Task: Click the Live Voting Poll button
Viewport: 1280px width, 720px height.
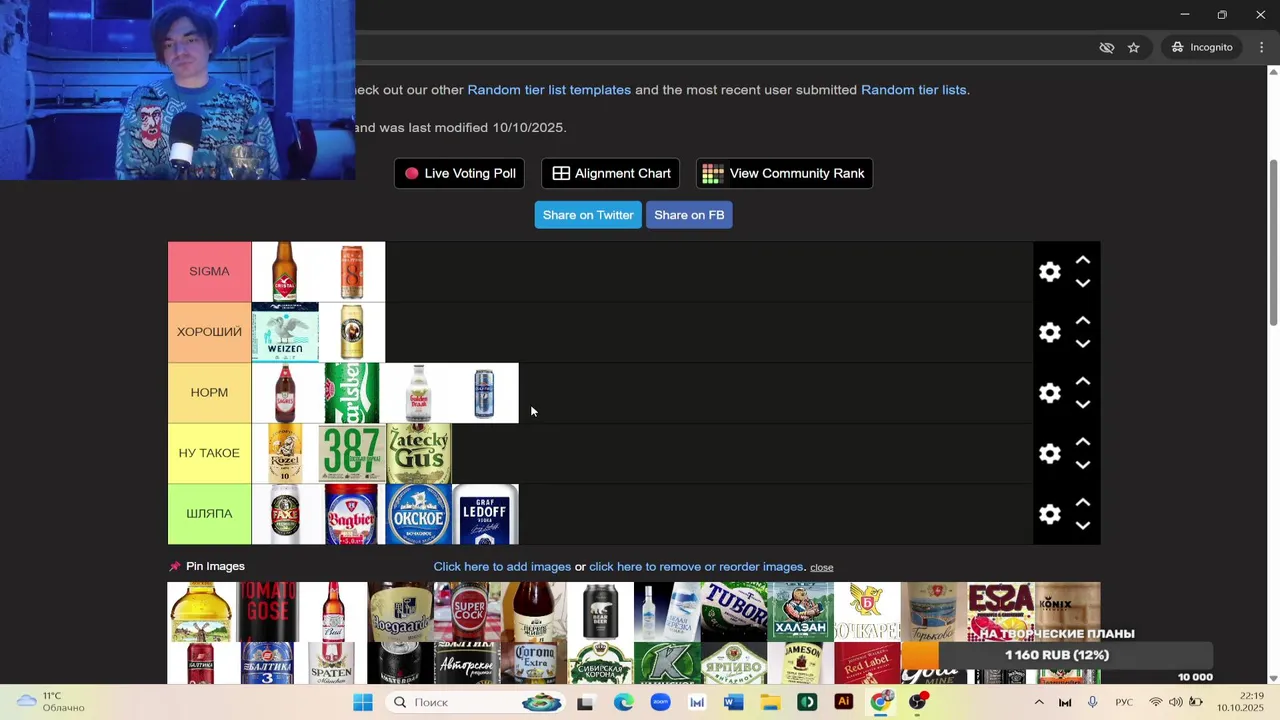Action: [460, 173]
